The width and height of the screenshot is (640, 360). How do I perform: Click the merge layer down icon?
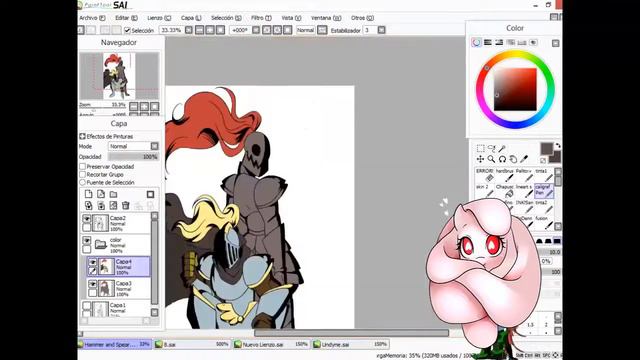point(101,206)
